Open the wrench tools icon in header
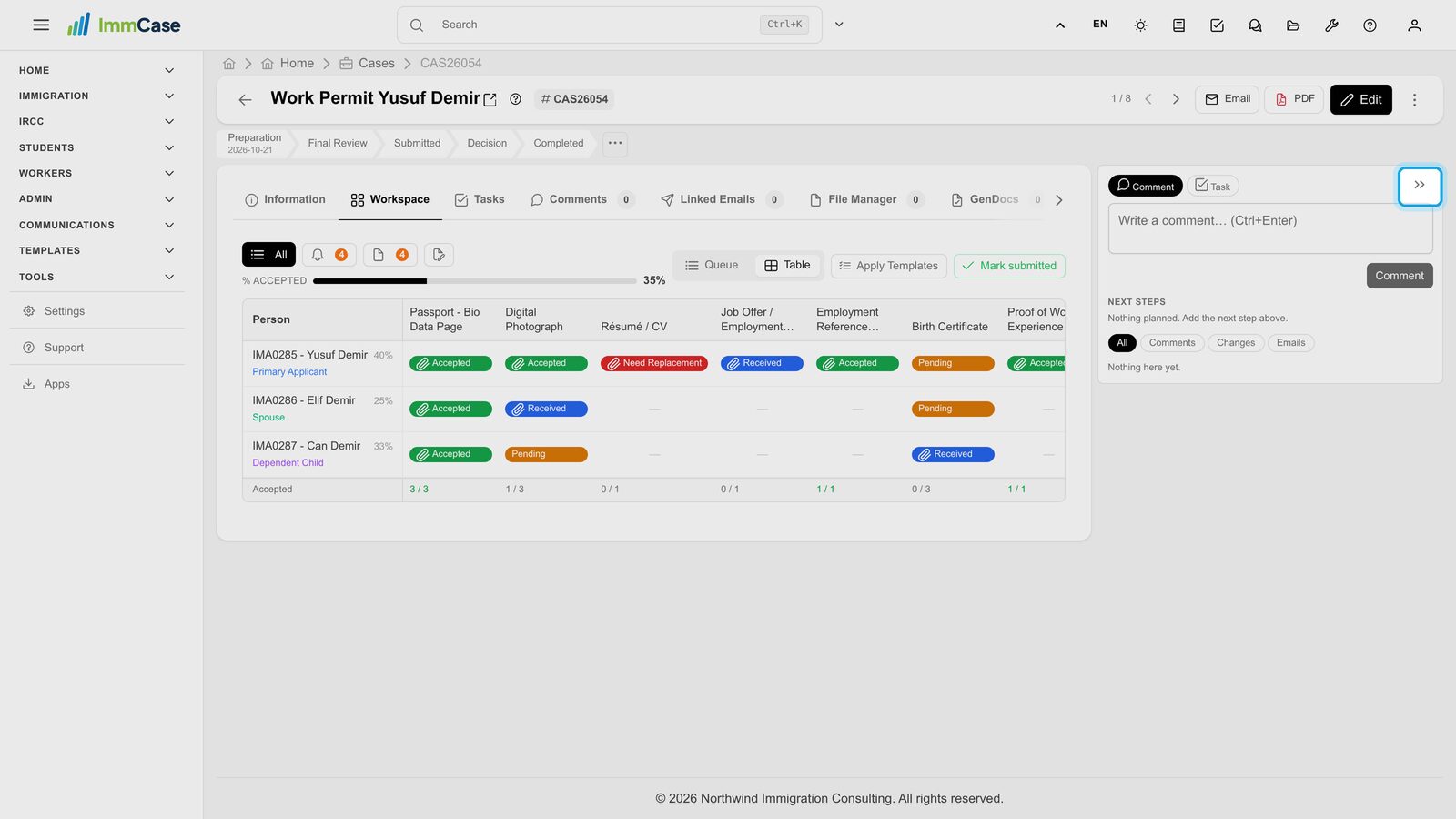The image size is (1456, 819). tap(1331, 25)
